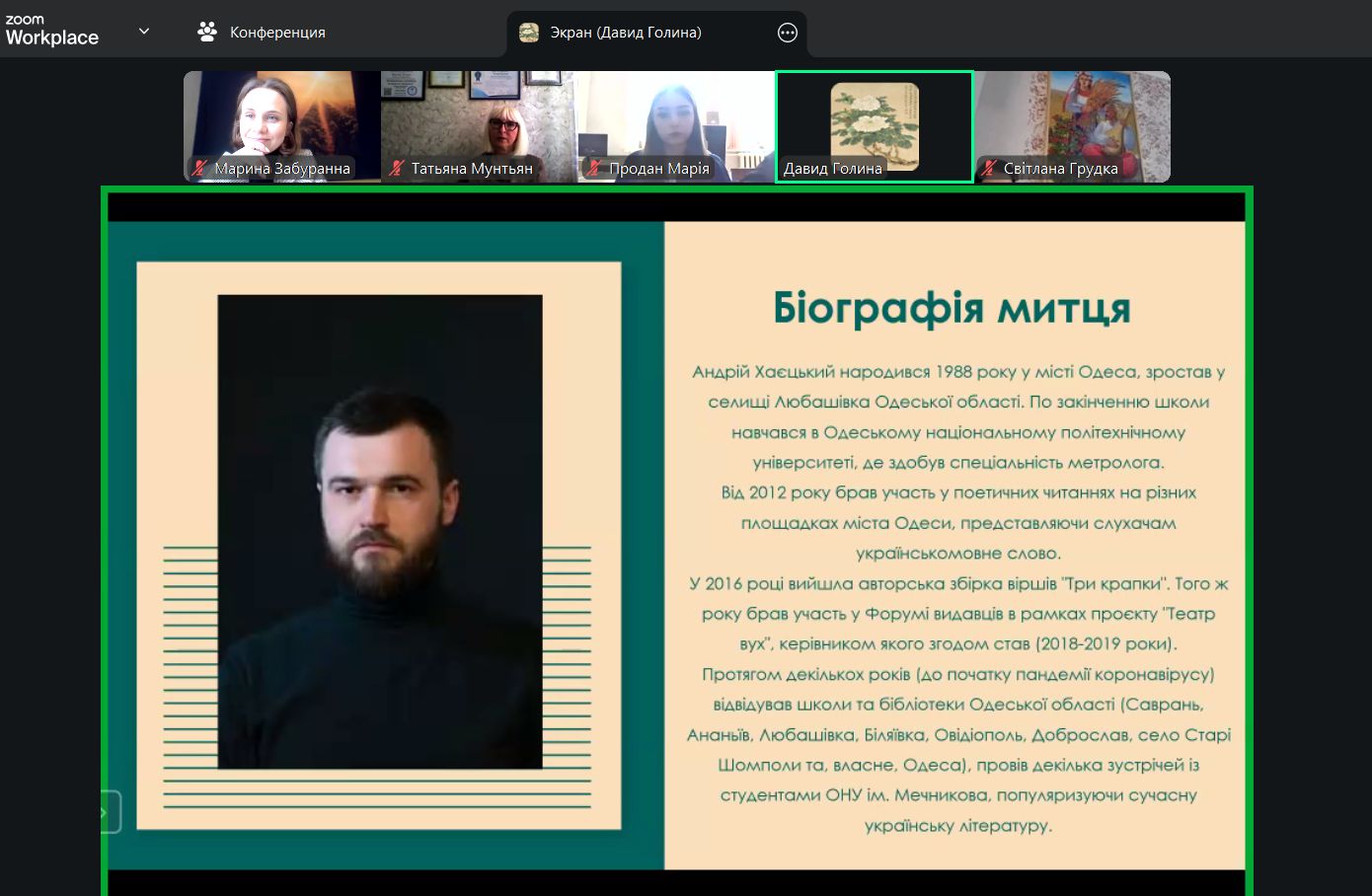
Task: Click the muted mic icon beside Татьяна Мунтьян
Action: click(397, 169)
